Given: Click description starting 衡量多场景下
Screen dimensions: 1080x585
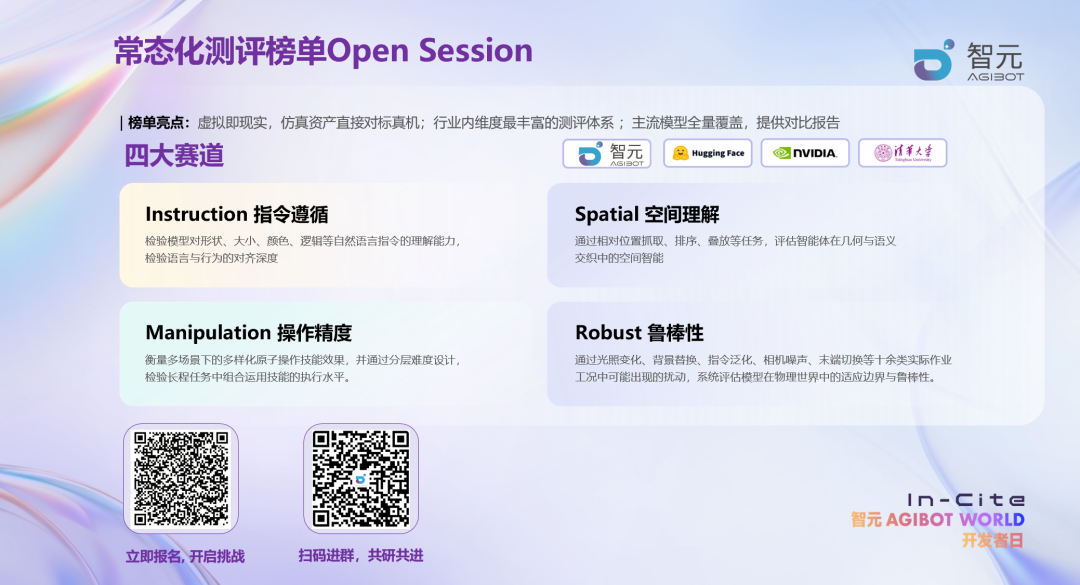Looking at the screenshot, I should pos(302,368).
